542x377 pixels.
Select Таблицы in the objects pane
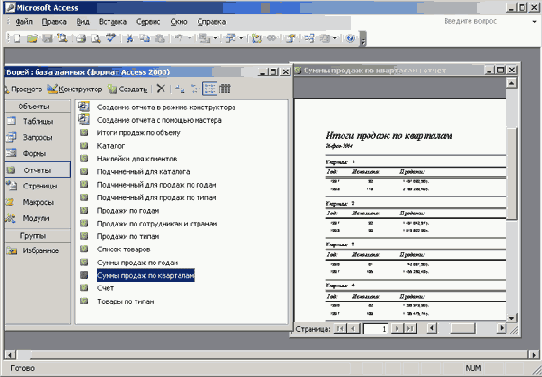click(x=38, y=121)
